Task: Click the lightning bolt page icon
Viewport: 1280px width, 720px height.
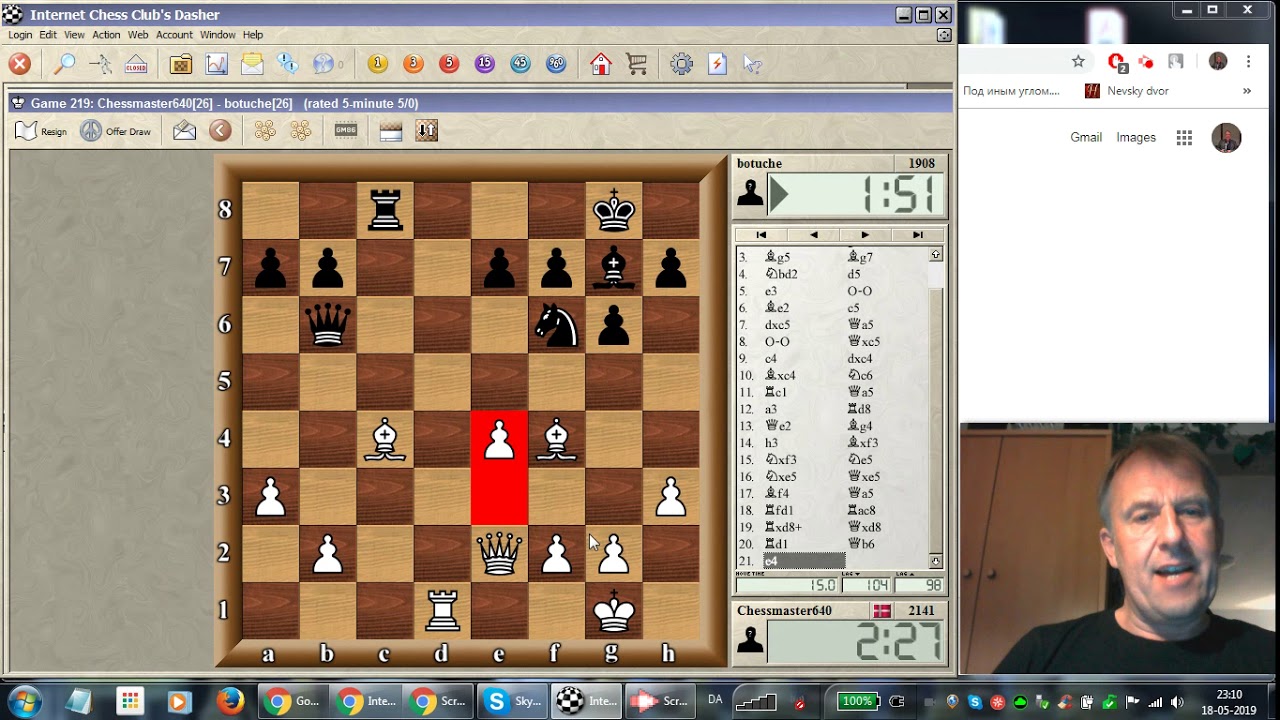Action: pyautogui.click(x=717, y=64)
